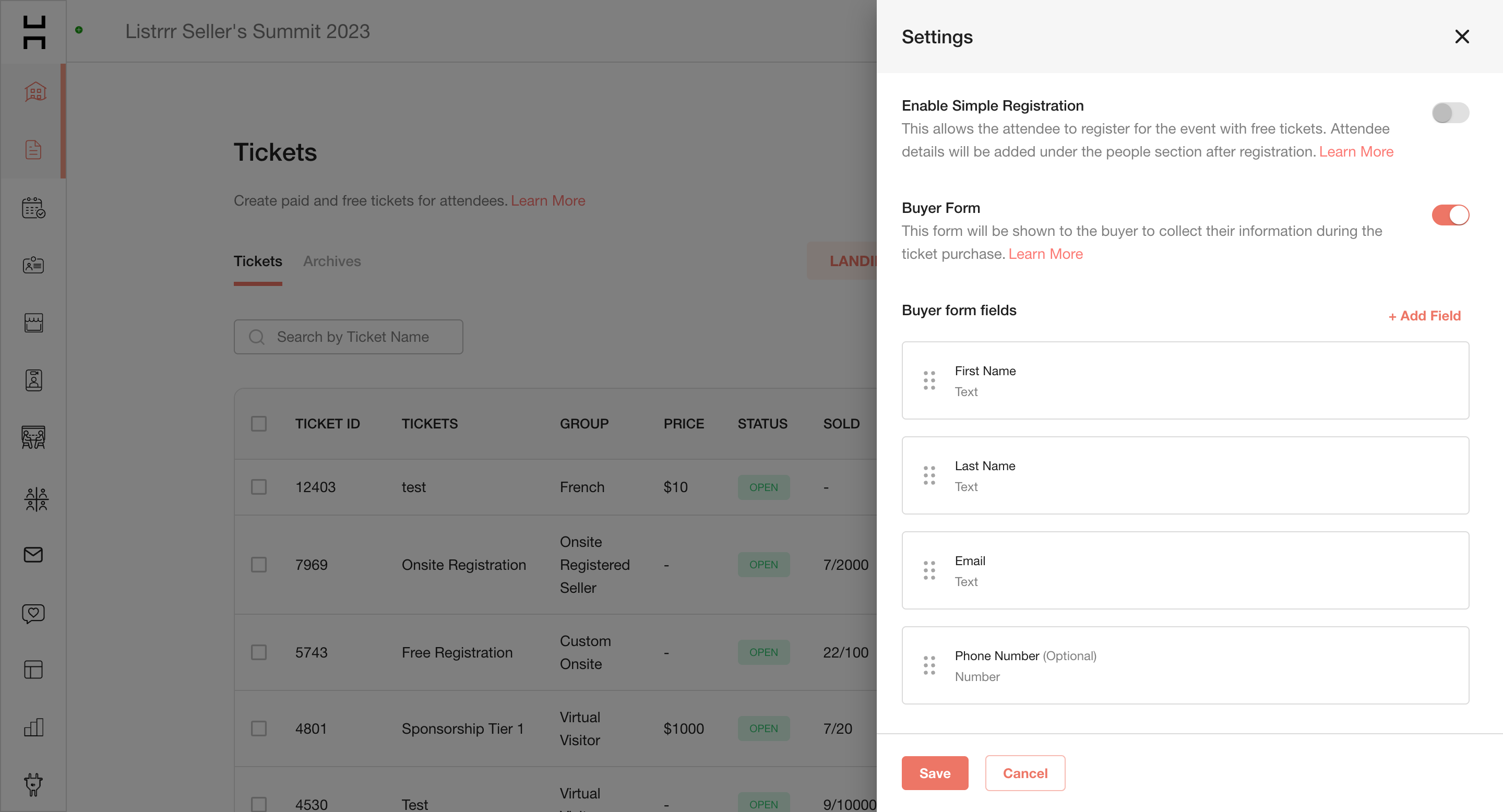Open the layout template sidebar icon
1503x812 pixels.
tap(33, 670)
